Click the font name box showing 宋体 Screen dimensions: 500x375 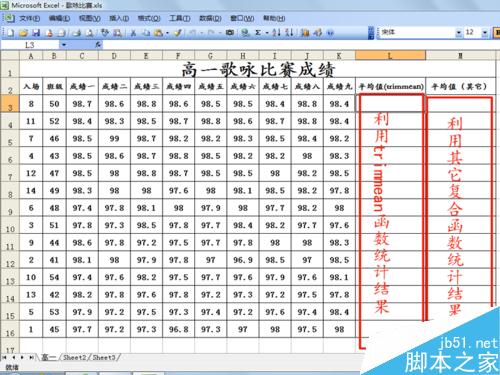(418, 32)
